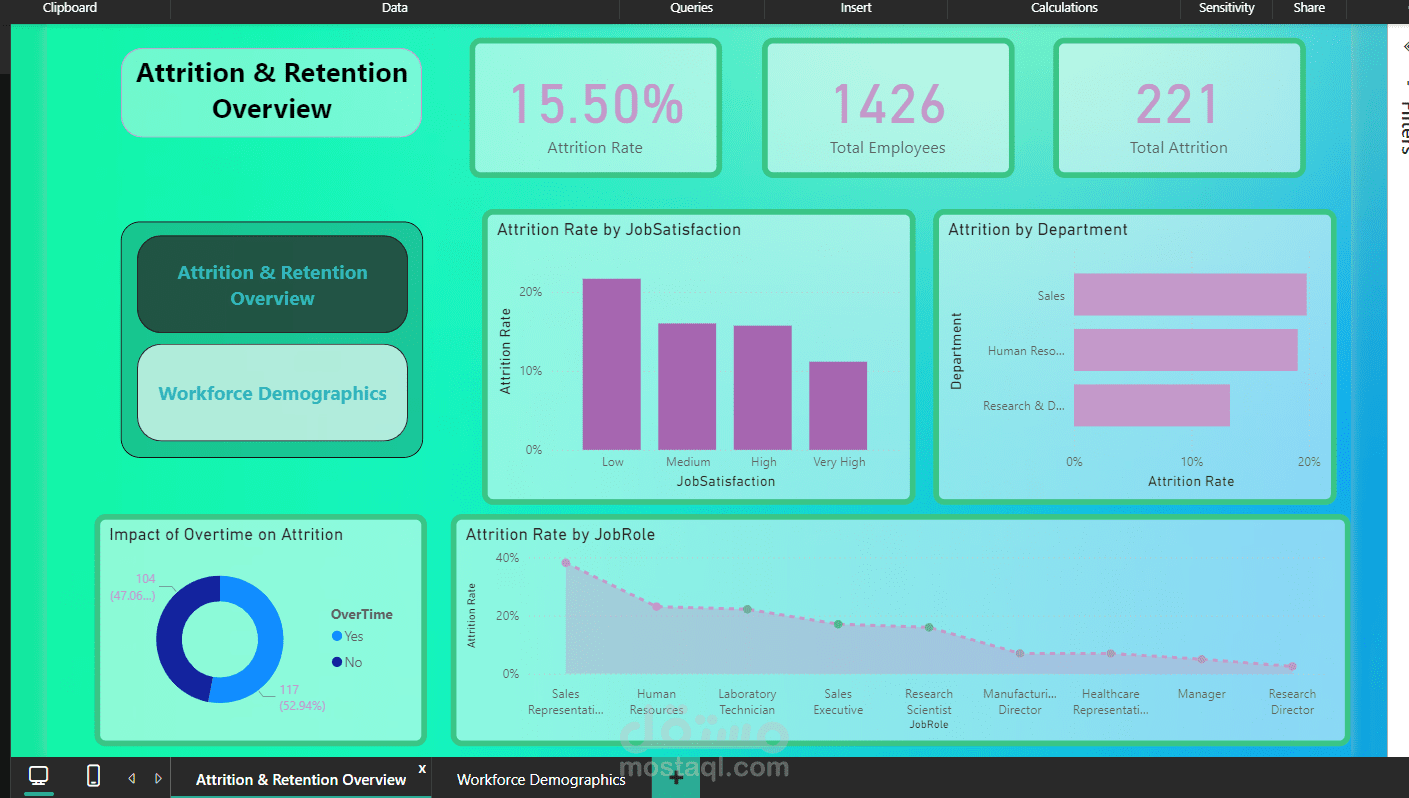
Task: Select the Research Scientist data point
Action: click(929, 627)
